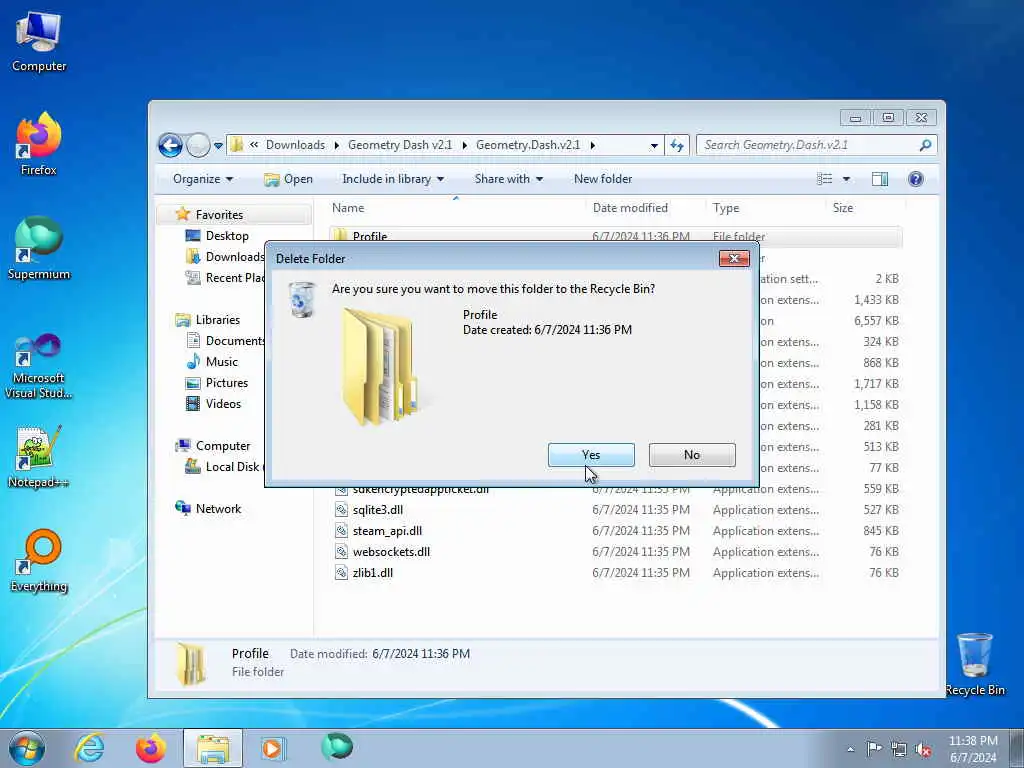Cancel deletion with the No button
Viewport: 1024px width, 768px height.
point(692,455)
